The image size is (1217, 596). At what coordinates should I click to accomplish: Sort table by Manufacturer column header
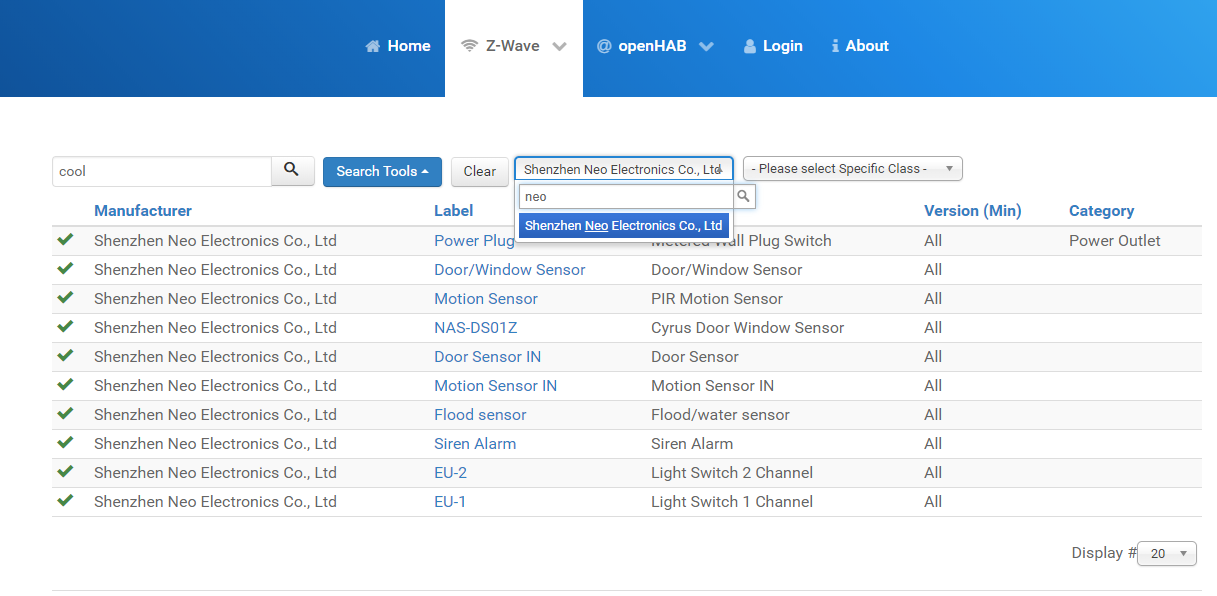click(x=143, y=211)
